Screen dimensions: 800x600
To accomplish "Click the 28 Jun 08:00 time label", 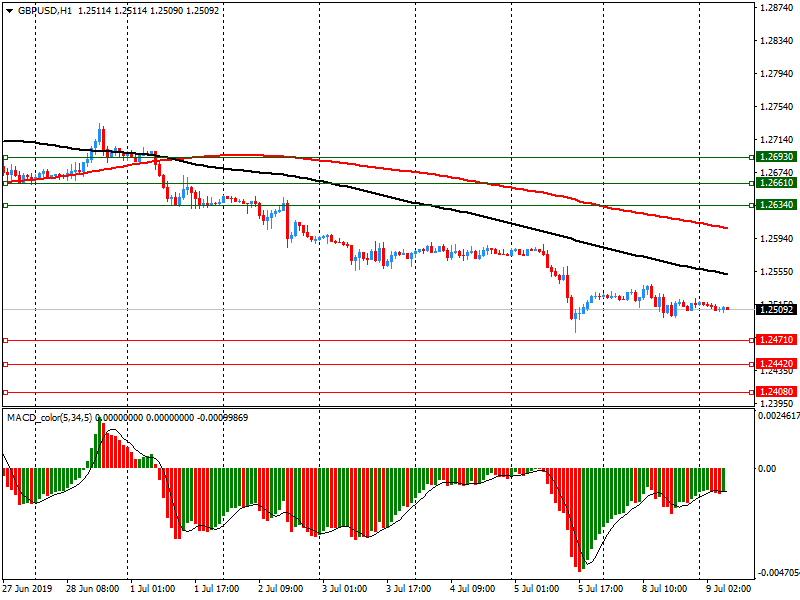I will coord(92,588).
